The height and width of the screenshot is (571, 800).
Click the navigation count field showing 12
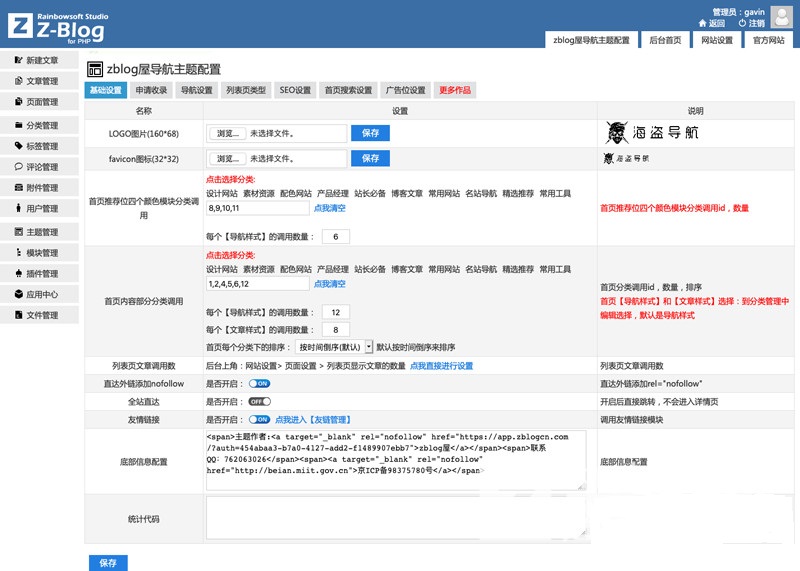[336, 312]
